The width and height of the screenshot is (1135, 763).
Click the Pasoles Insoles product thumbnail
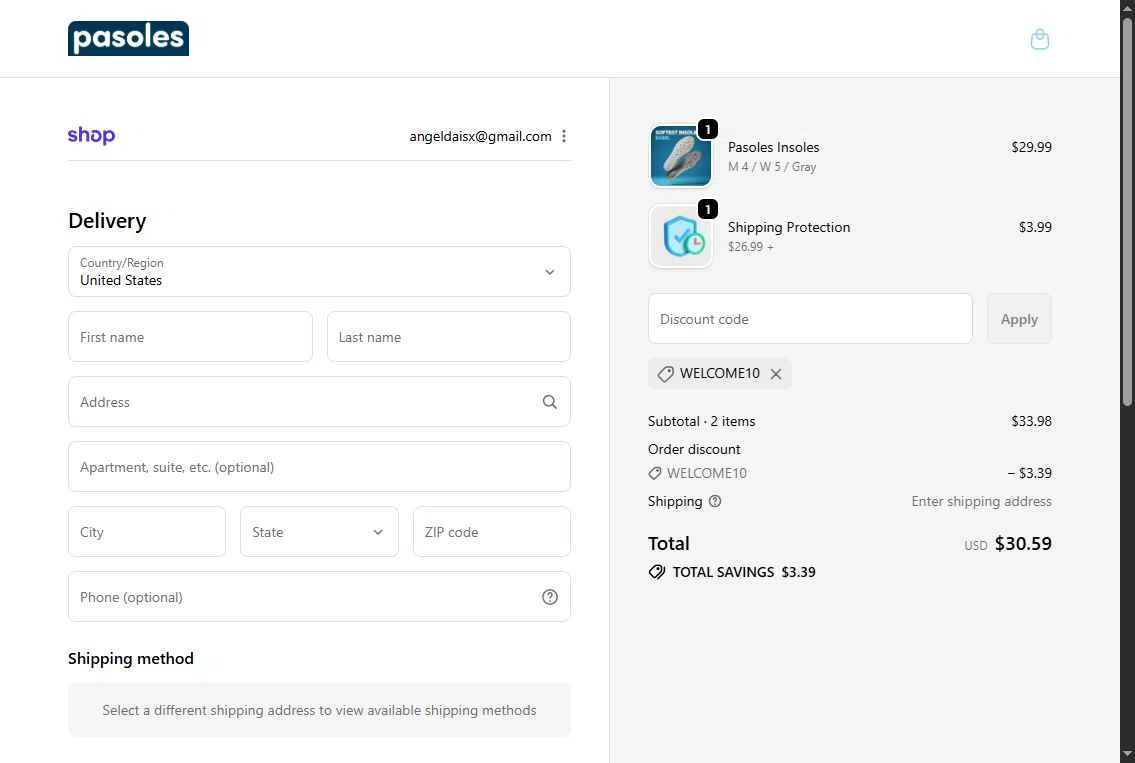click(x=680, y=156)
